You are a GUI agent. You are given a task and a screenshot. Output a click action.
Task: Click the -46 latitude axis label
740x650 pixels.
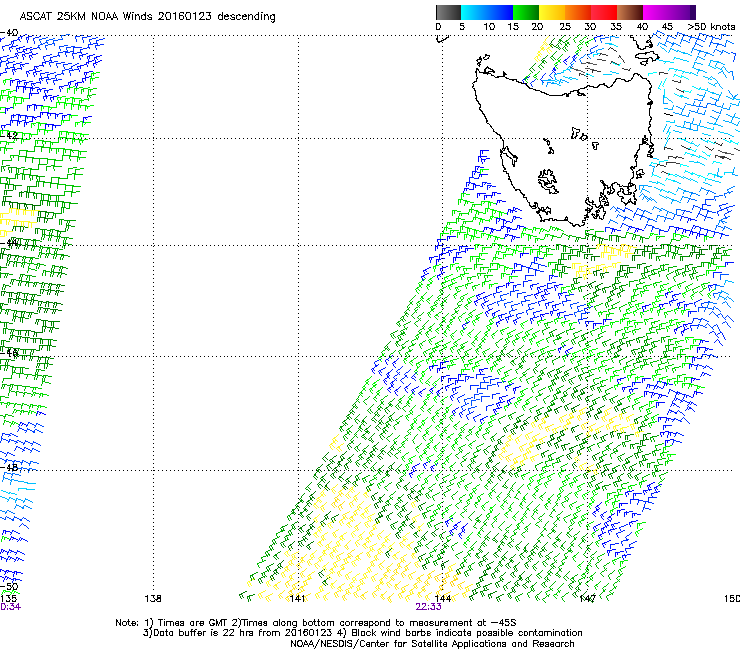tap(9, 353)
